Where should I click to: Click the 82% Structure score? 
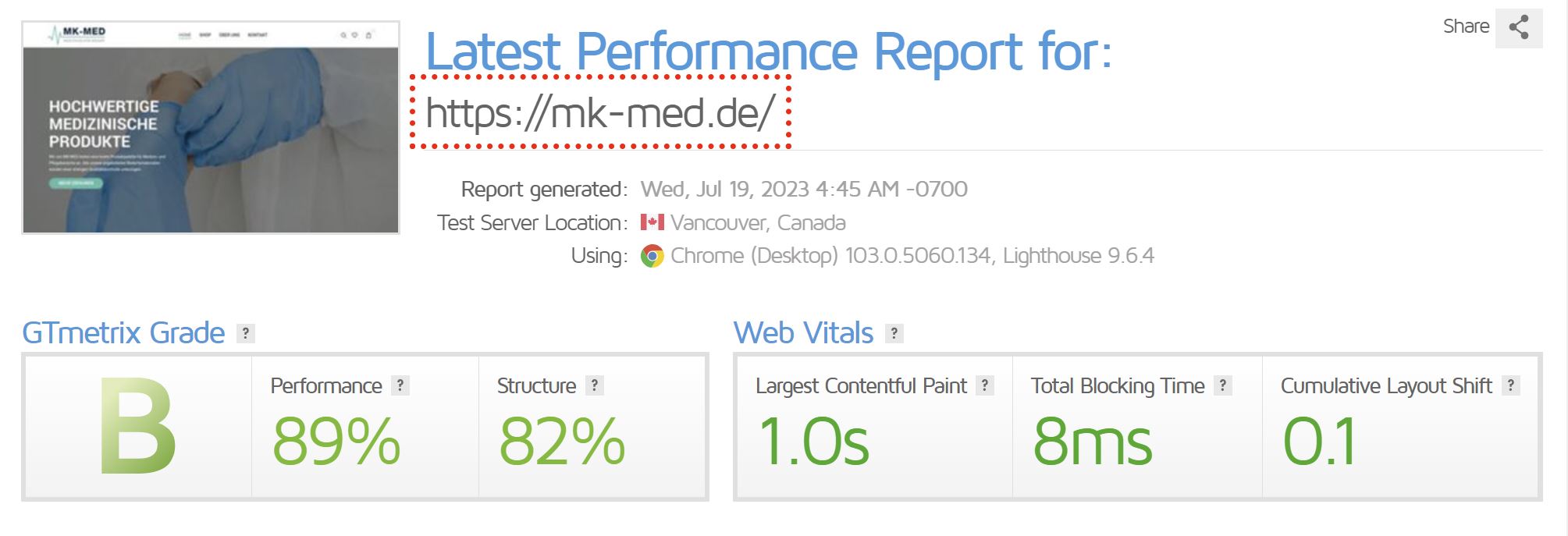[x=562, y=441]
